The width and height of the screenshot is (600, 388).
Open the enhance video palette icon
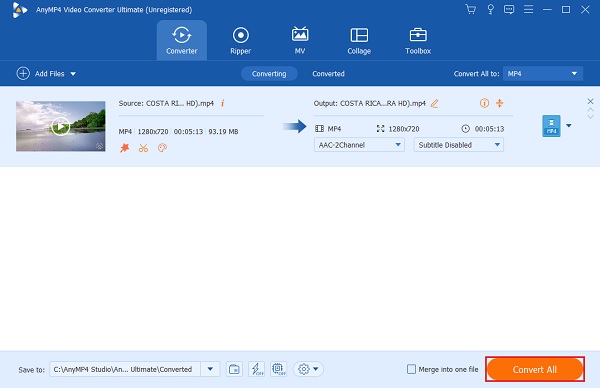coord(162,148)
